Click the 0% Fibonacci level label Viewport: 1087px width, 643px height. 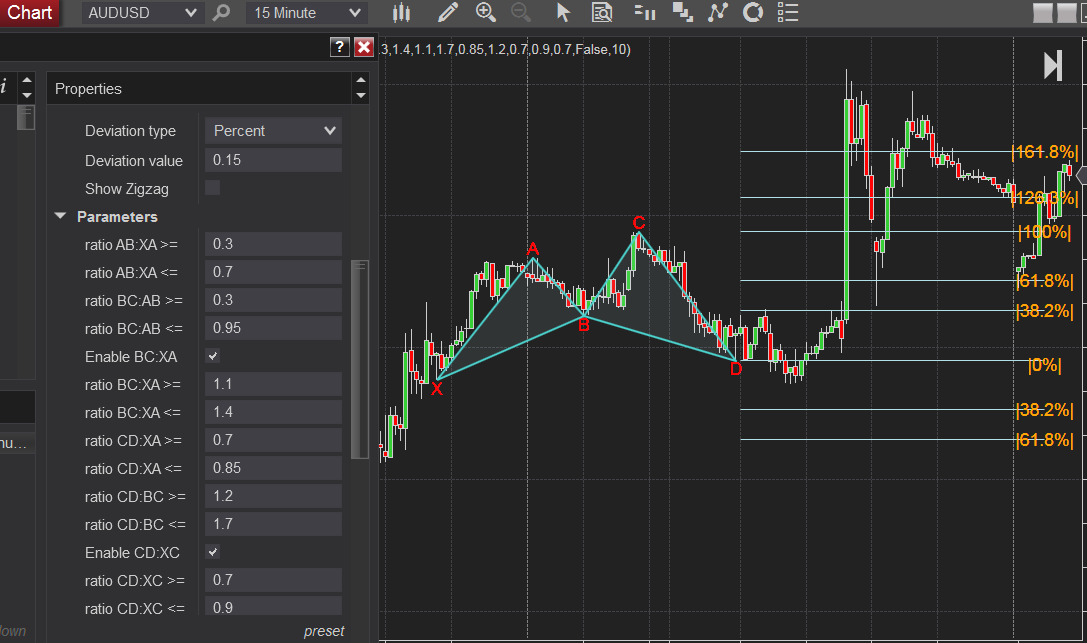(1045, 364)
